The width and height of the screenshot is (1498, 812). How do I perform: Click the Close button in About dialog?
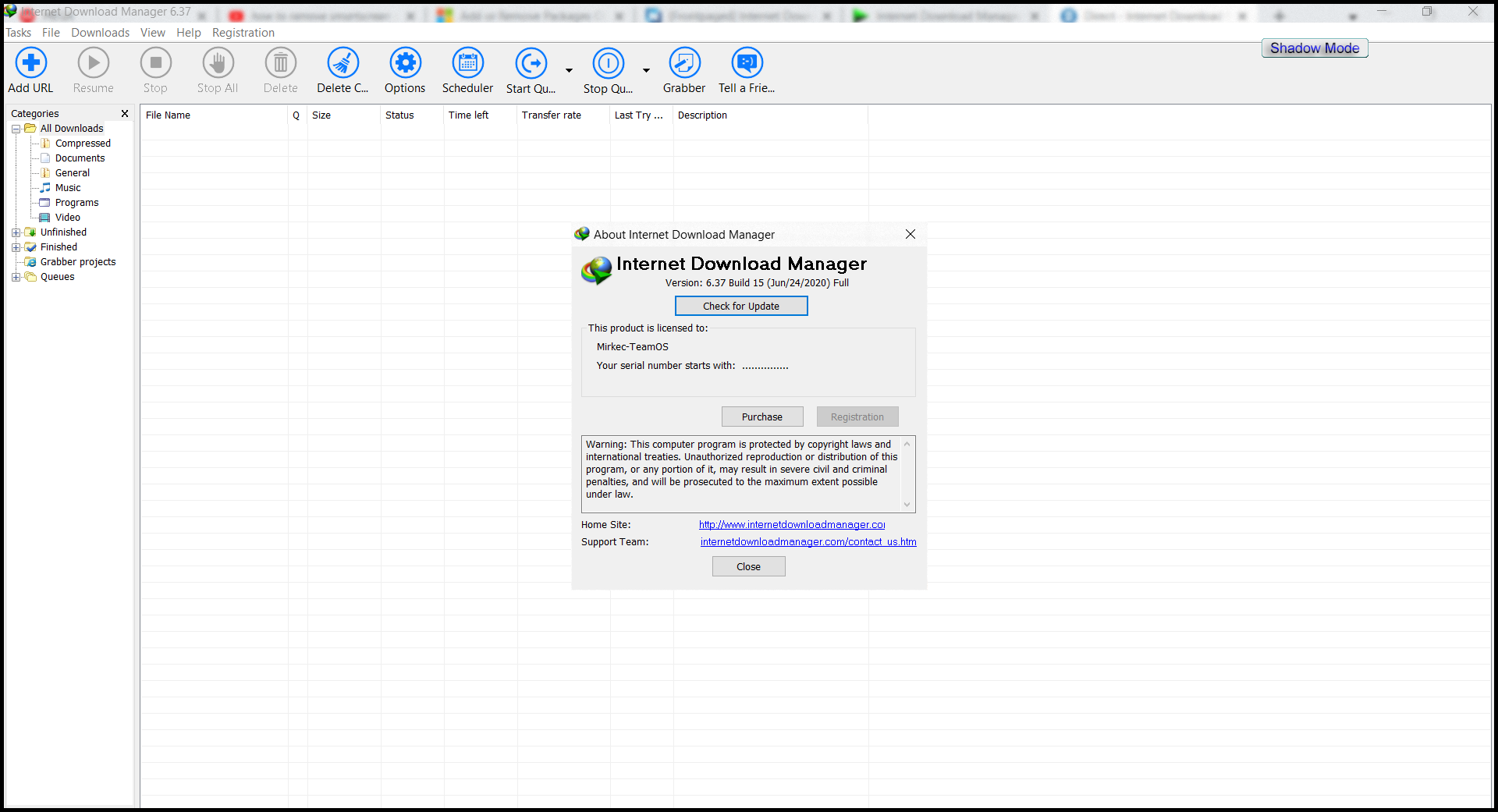749,567
